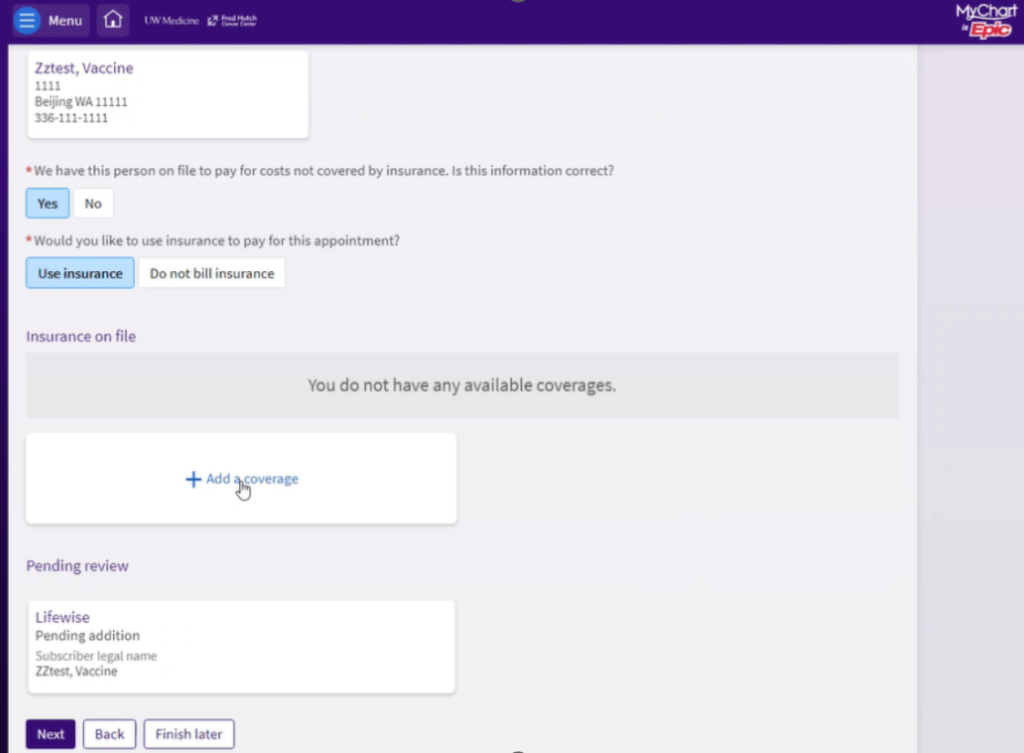
Task: Click the UW Medicine logo
Action: tap(171, 20)
